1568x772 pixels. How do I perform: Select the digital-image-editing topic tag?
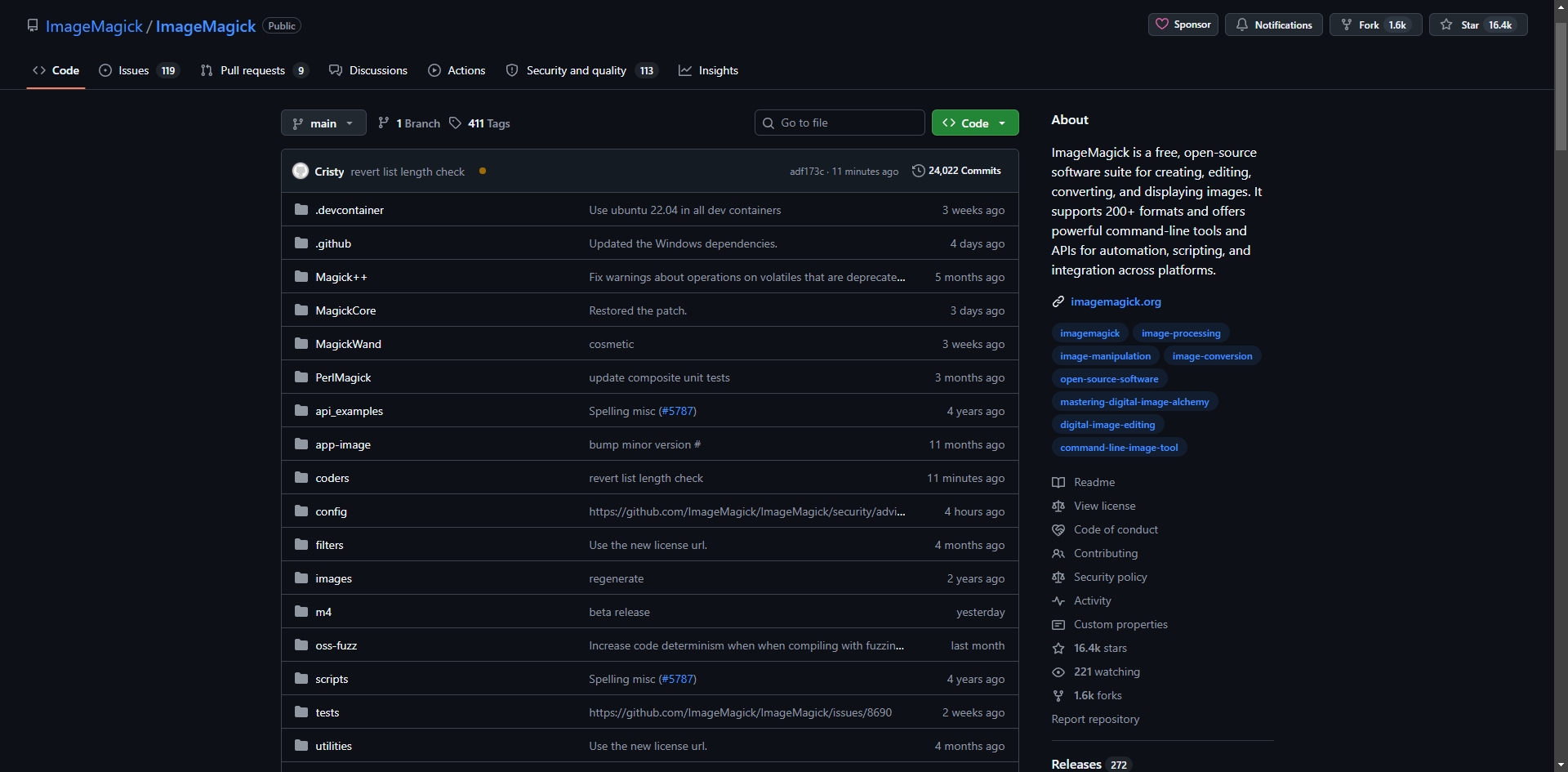(1107, 425)
